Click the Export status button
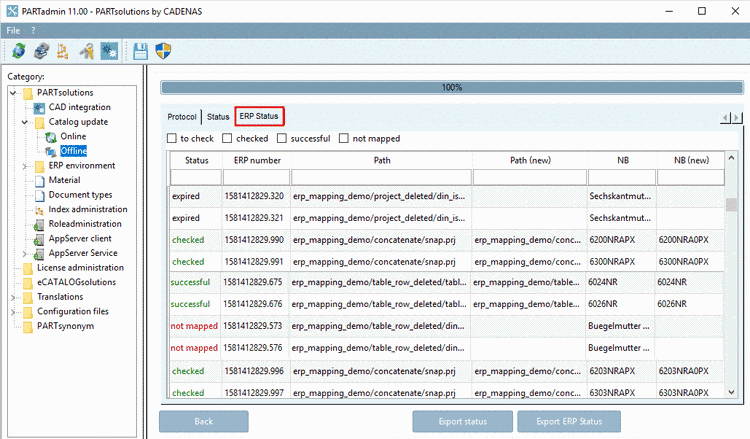 click(x=463, y=421)
